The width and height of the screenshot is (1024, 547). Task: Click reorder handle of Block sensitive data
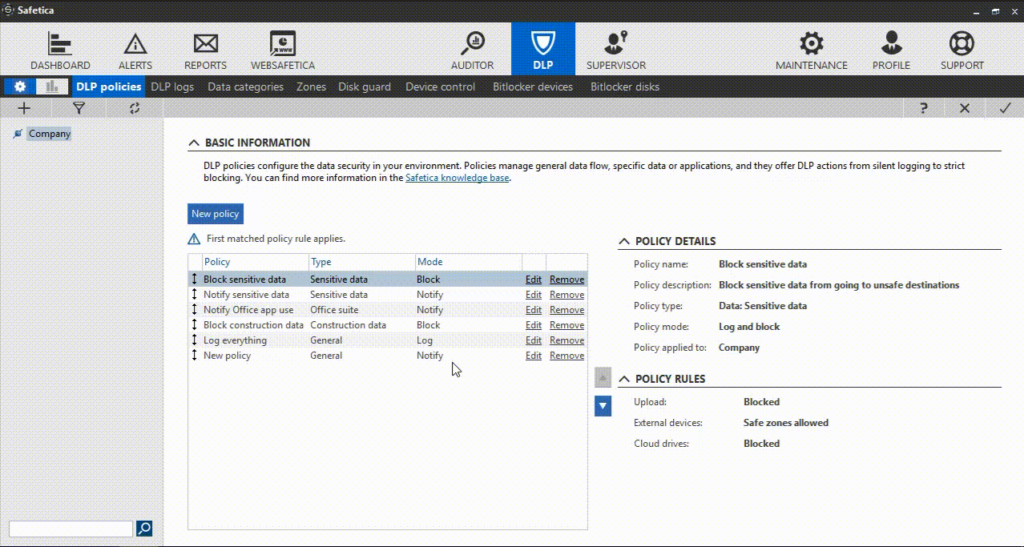pos(194,279)
